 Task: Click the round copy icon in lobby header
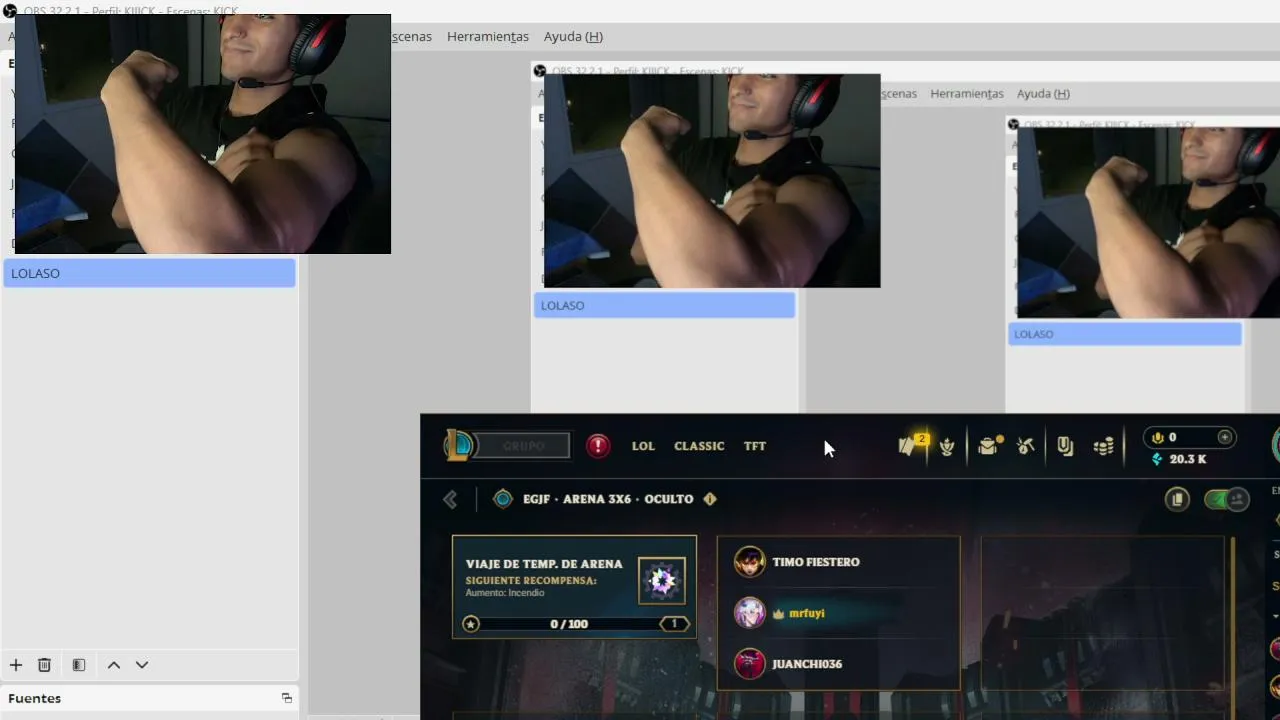coord(1177,499)
